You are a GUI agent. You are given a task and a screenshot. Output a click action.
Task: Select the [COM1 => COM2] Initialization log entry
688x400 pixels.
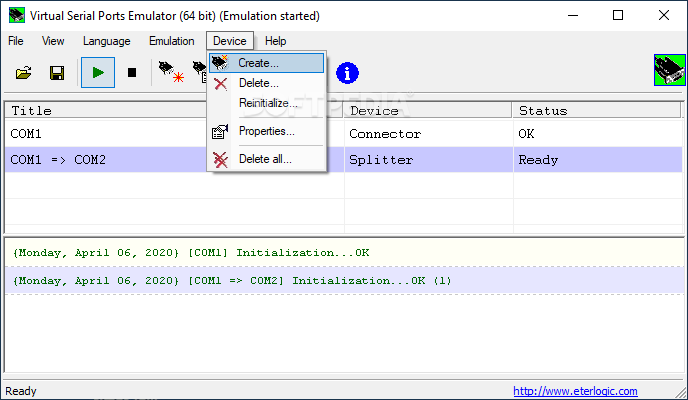(x=344, y=281)
